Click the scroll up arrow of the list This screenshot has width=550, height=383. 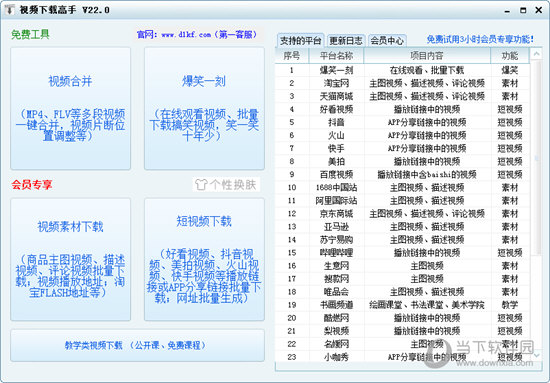pos(536,54)
